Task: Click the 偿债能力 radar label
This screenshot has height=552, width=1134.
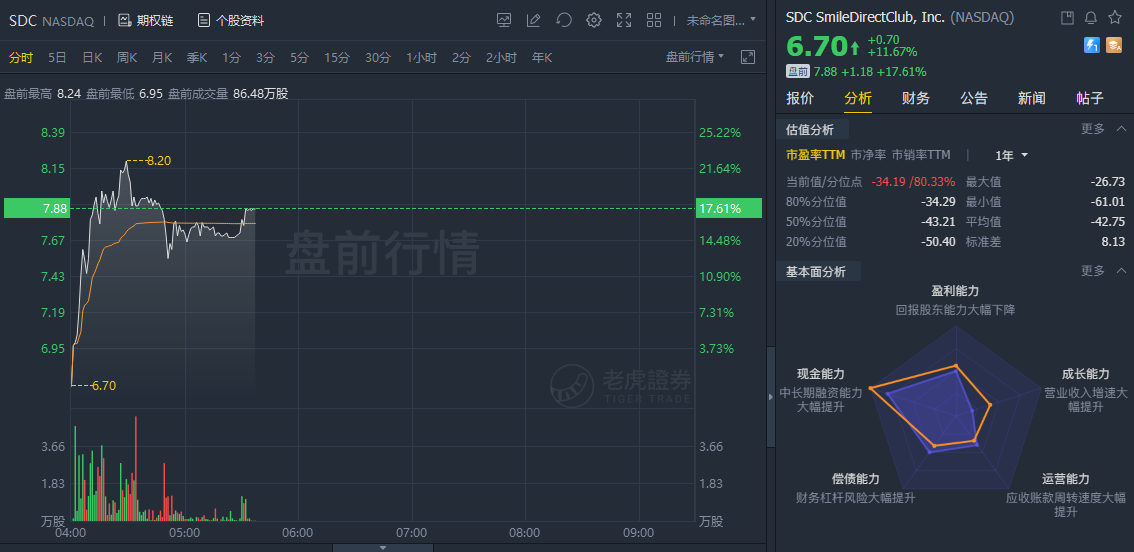Action: click(856, 479)
